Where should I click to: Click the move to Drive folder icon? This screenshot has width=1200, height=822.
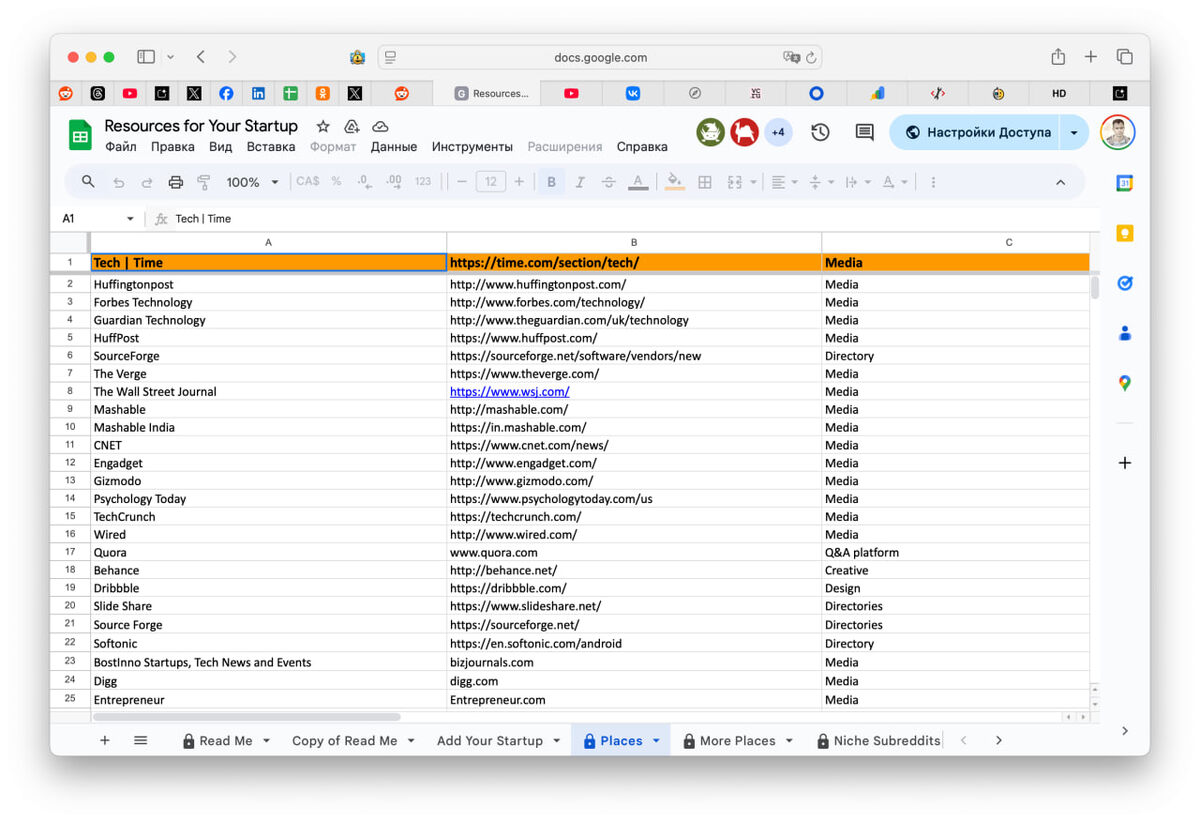point(352,127)
